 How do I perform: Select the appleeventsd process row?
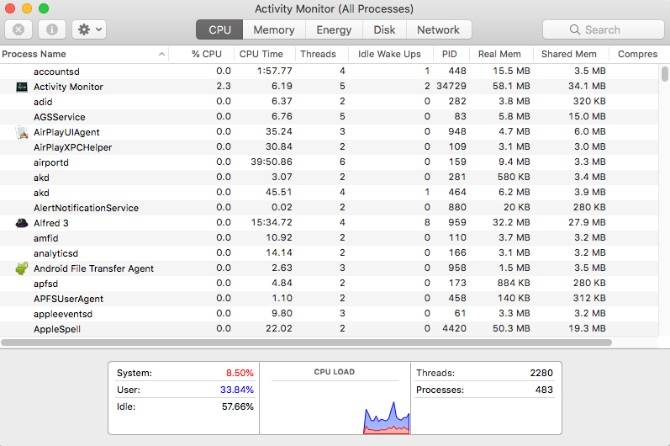tap(329, 314)
